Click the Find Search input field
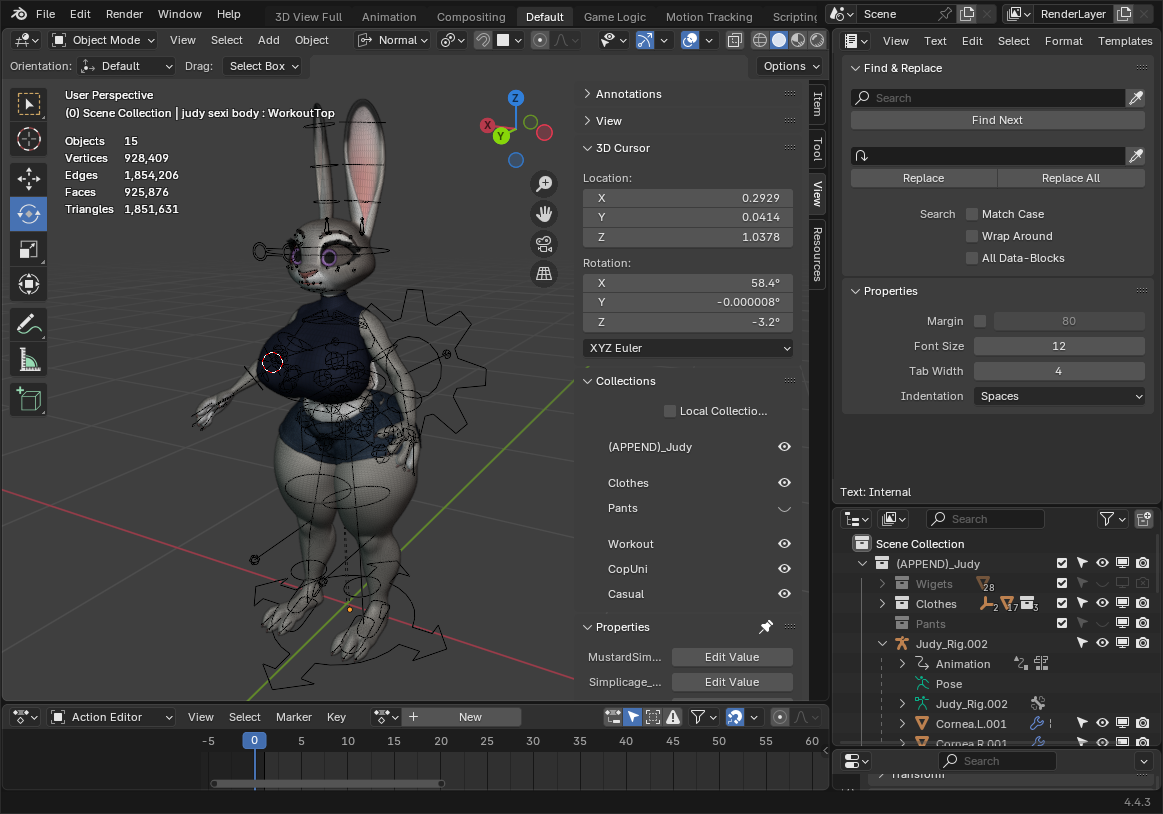1163x814 pixels. click(987, 98)
